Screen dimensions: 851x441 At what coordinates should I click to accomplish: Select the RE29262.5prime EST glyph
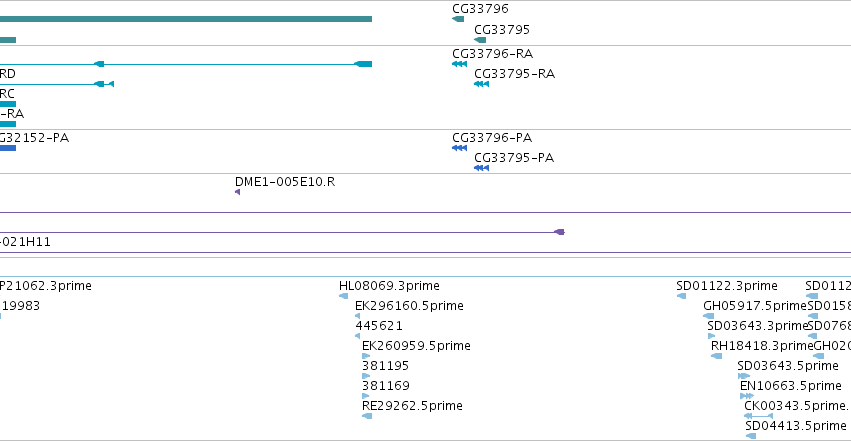pos(367,416)
